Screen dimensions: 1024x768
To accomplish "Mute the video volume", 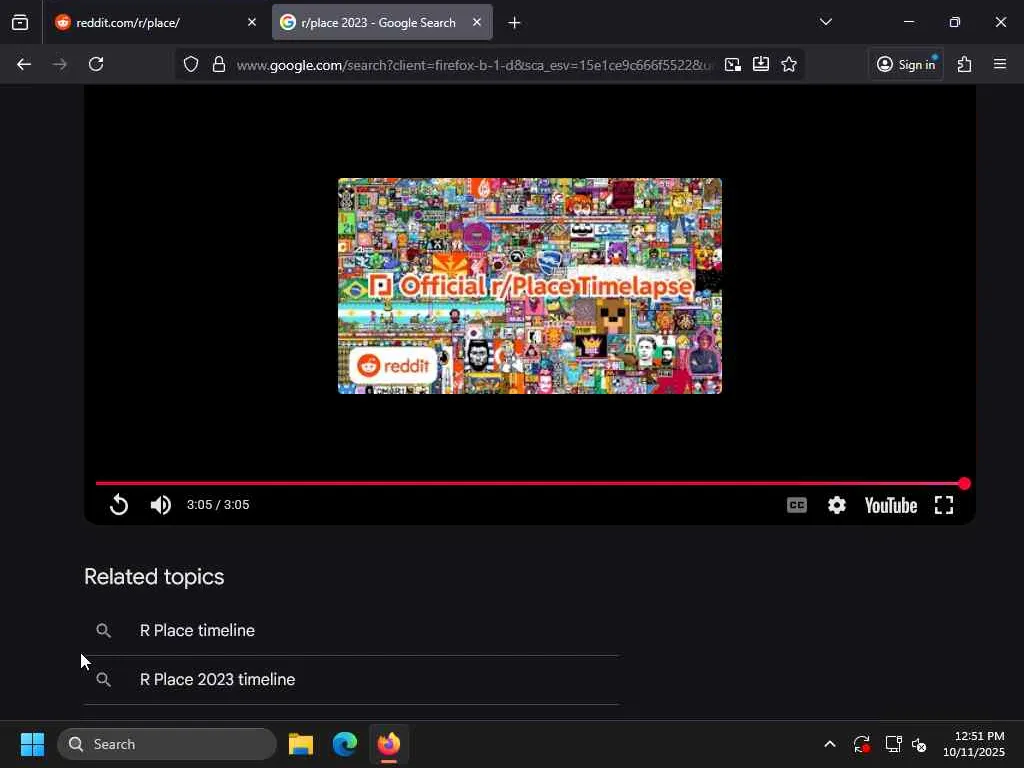I will [x=161, y=505].
